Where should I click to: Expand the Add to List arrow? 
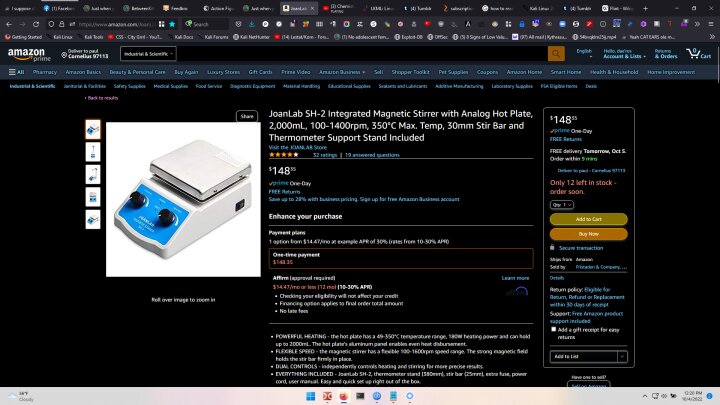click(622, 356)
